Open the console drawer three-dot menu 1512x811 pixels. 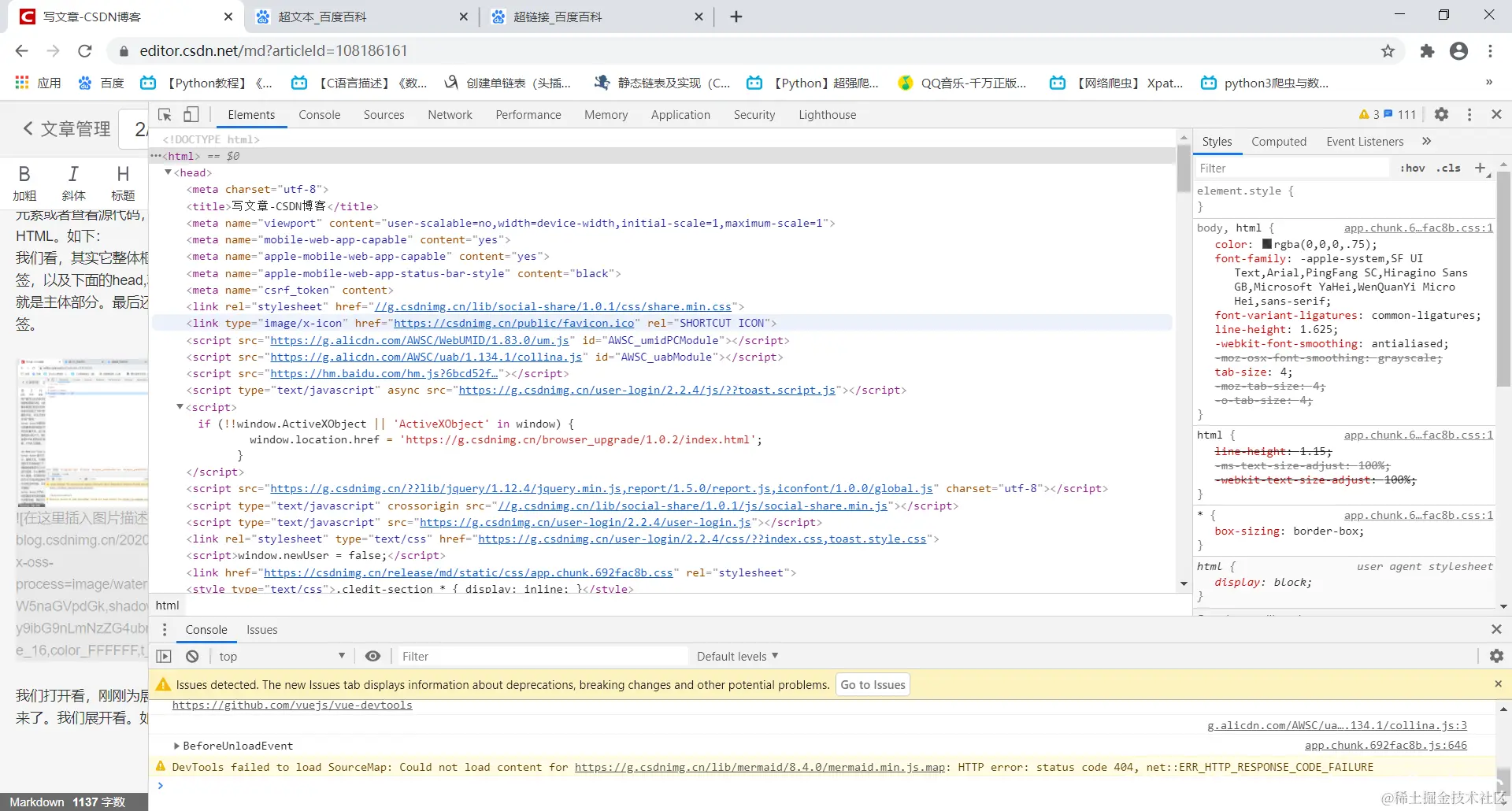(165, 629)
